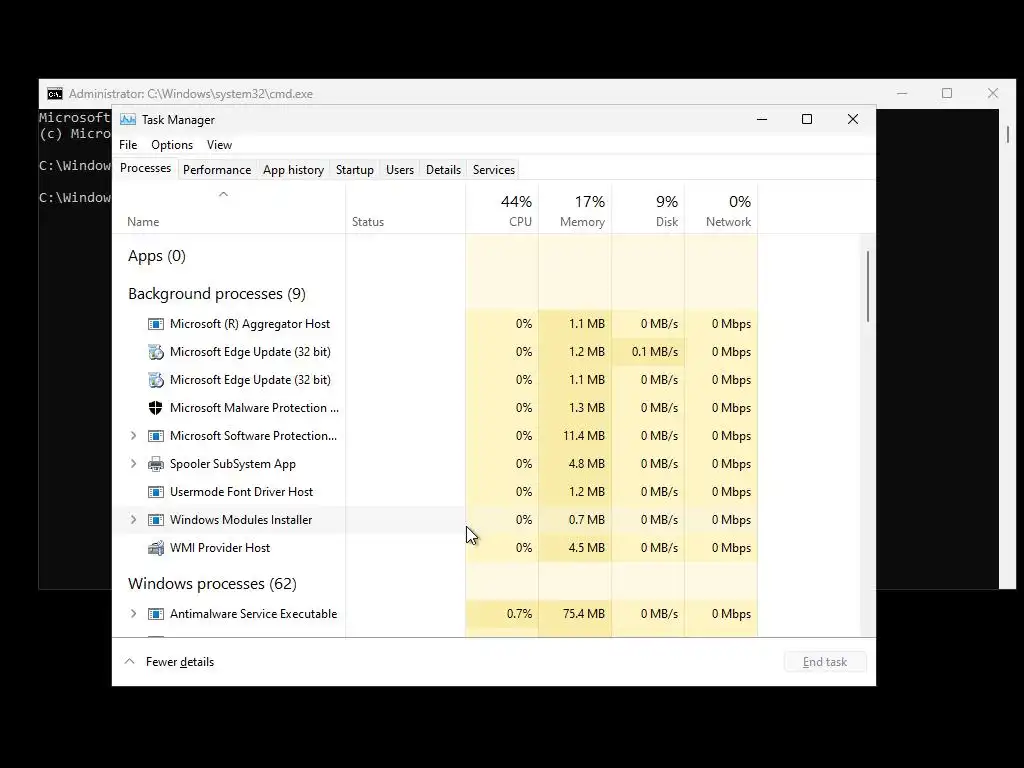1024x768 pixels.
Task: Click the Task Manager title bar icon
Action: 128,120
